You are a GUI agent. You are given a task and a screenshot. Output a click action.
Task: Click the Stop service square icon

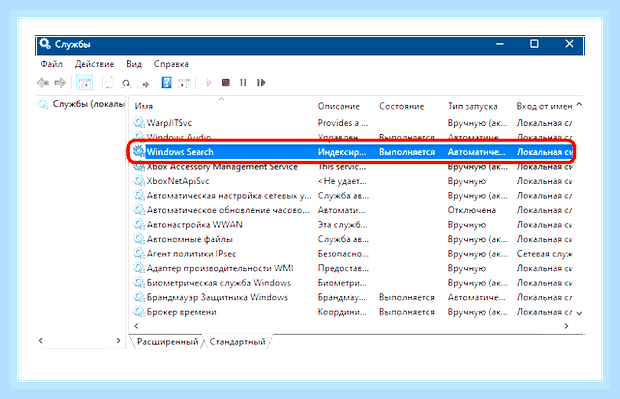click(226, 82)
